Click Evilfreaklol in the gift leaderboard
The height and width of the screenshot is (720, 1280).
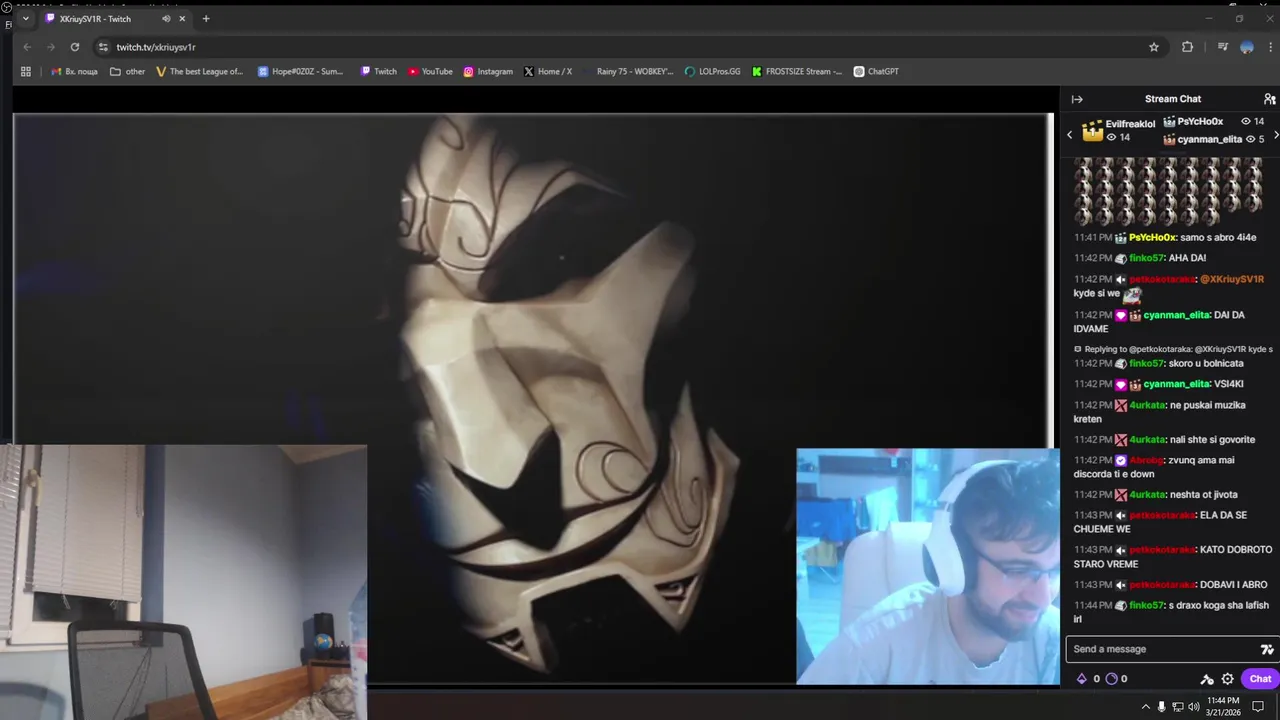(1130, 124)
